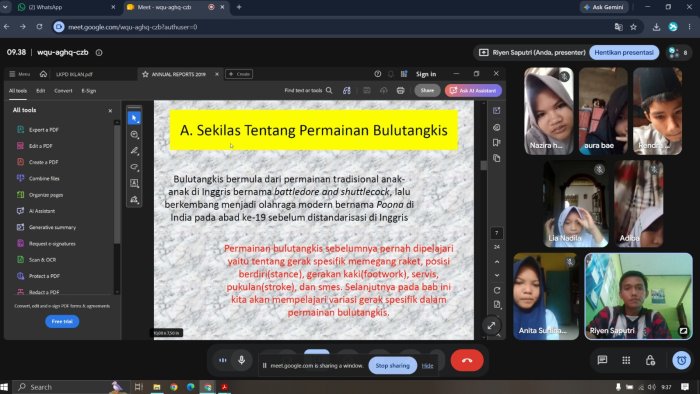The image size is (700, 394).
Task: Open the Acrobat Menu hamburger
Action: coord(20,74)
